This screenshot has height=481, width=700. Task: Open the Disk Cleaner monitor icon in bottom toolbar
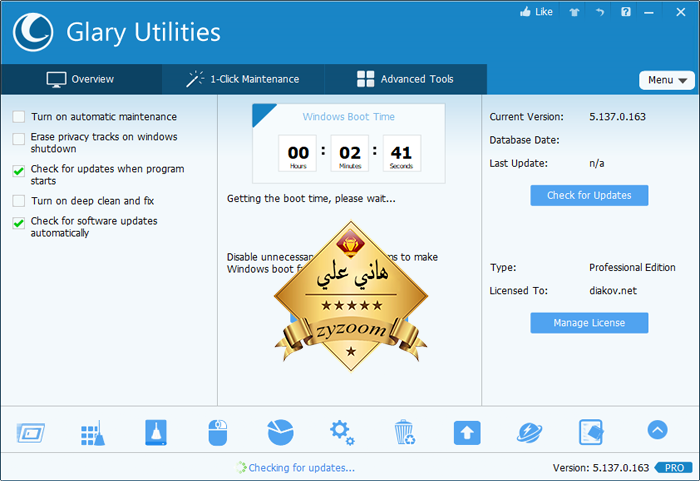[x=31, y=433]
